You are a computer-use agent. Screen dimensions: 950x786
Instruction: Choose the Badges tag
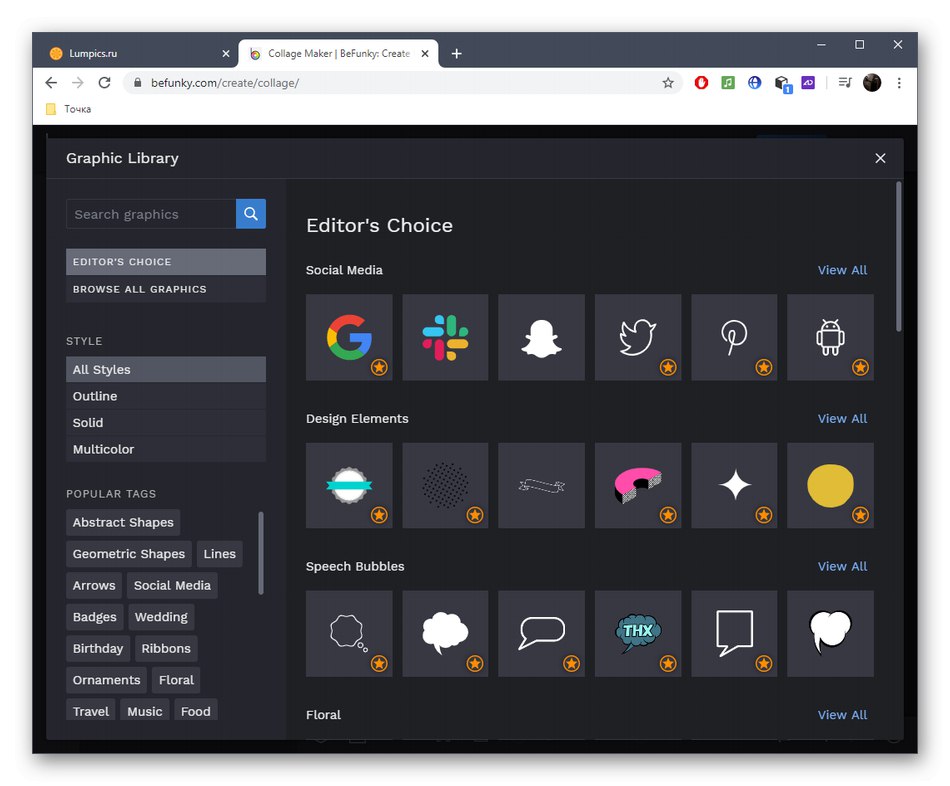(x=95, y=617)
